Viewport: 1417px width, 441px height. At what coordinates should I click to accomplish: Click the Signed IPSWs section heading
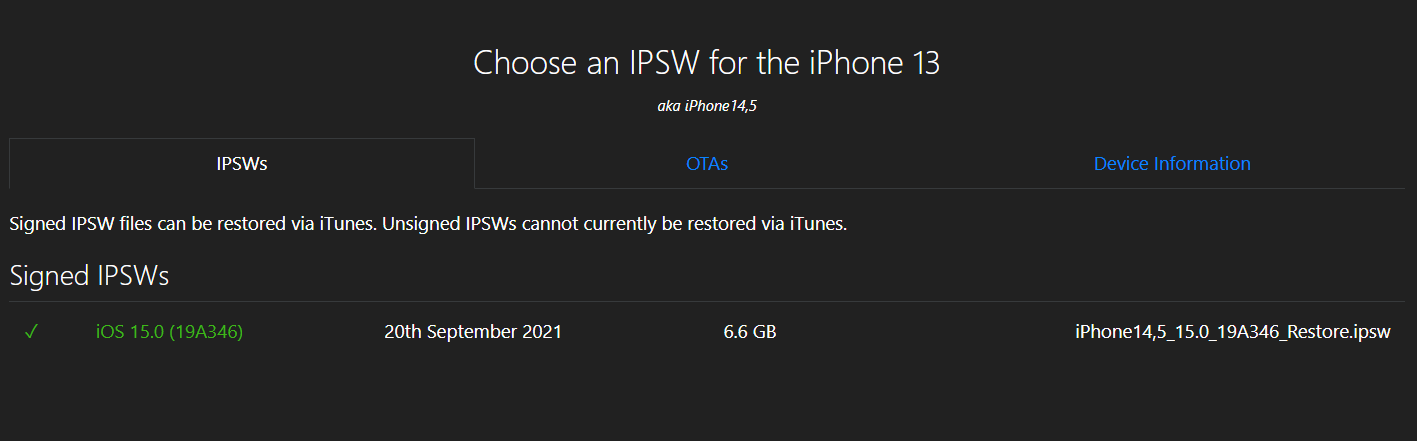click(x=89, y=276)
